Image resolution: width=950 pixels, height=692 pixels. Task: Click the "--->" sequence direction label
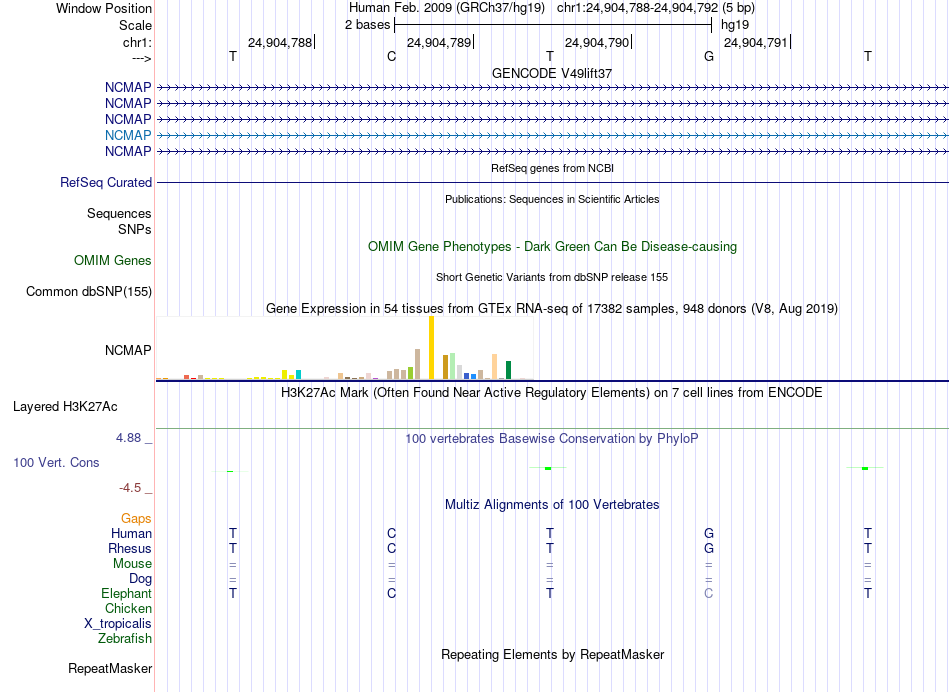point(142,58)
